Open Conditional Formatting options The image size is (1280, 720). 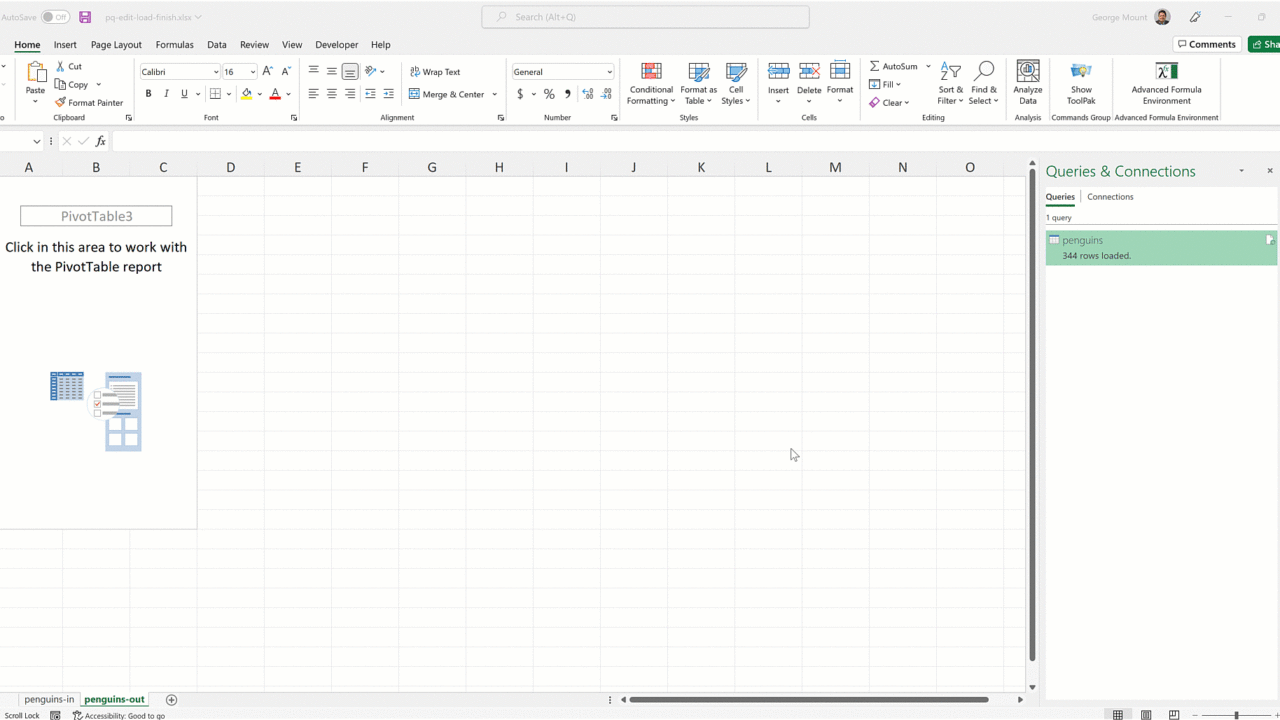651,84
